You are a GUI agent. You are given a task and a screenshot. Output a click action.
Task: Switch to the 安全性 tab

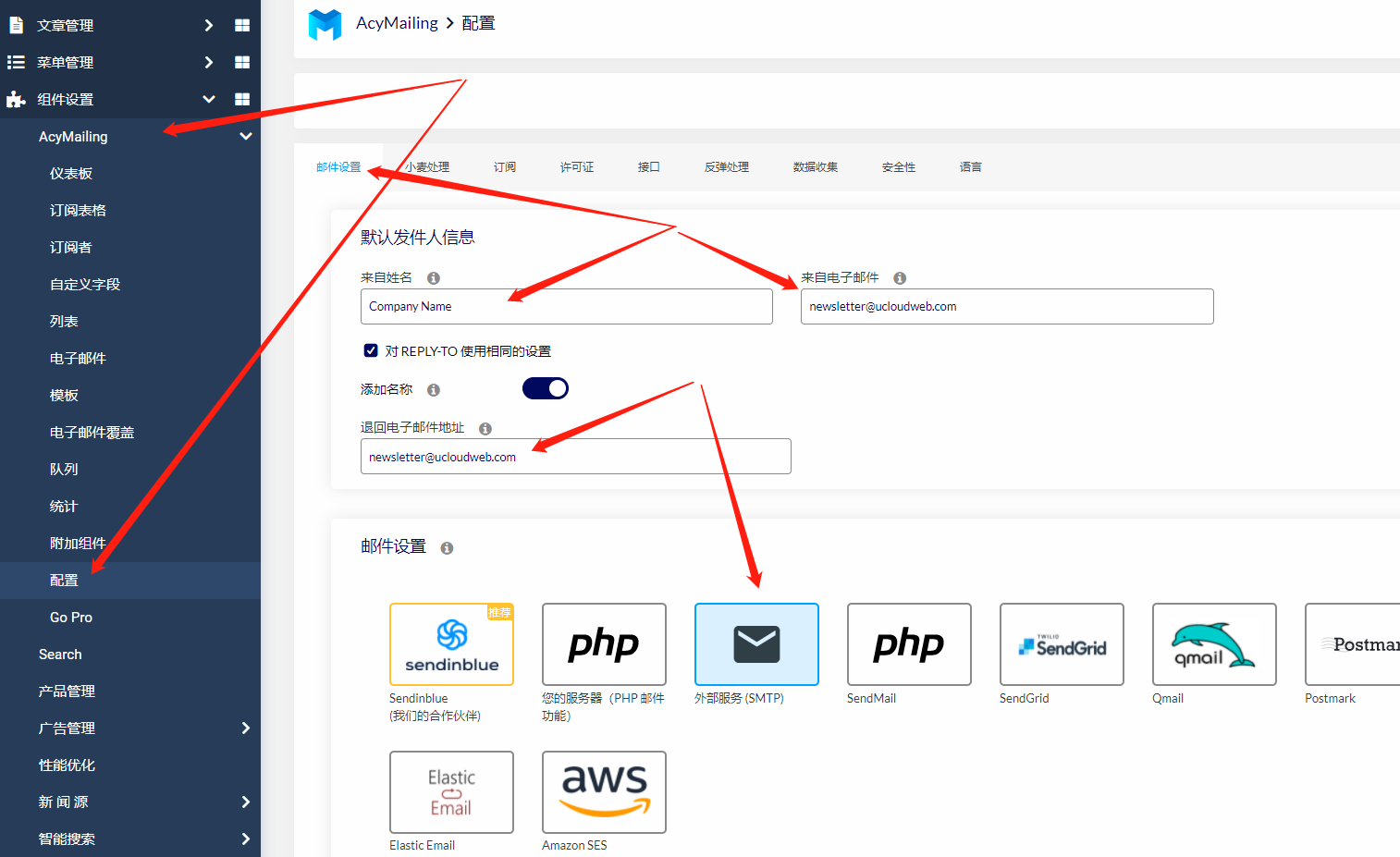[x=898, y=167]
